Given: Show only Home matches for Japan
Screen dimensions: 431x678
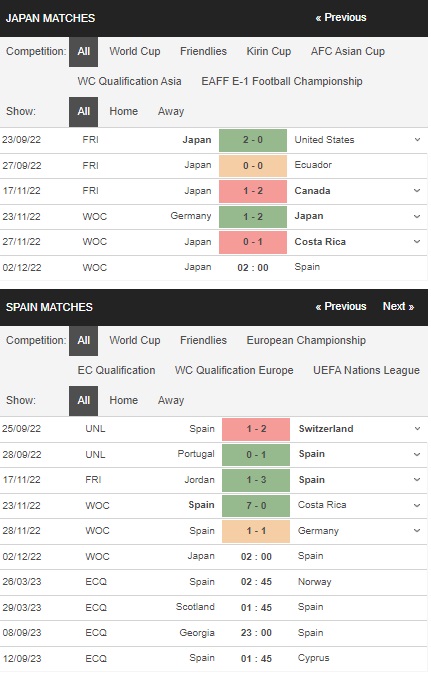Looking at the screenshot, I should coord(123,112).
